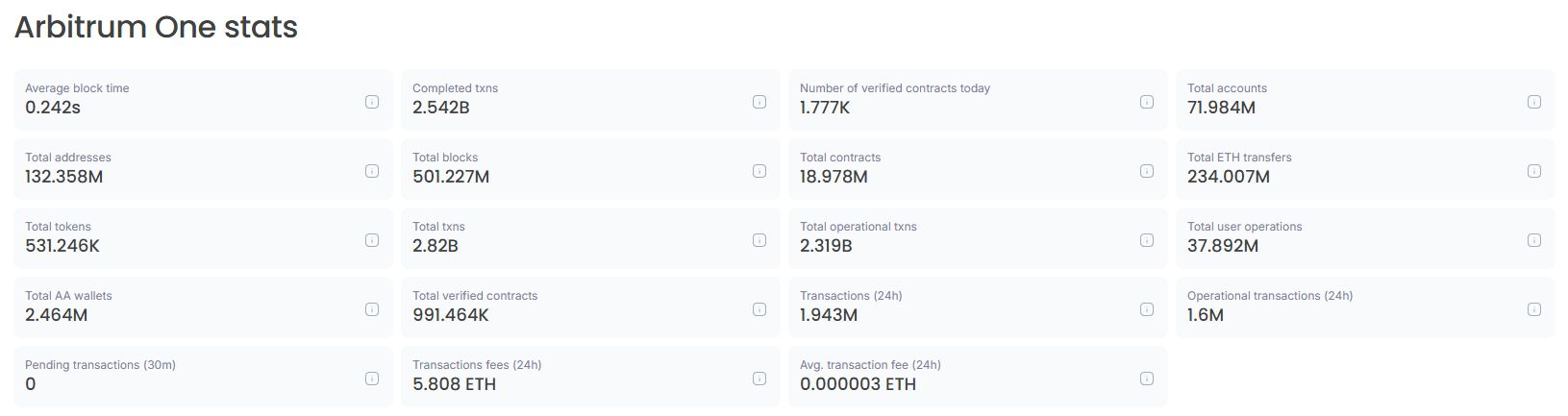This screenshot has width=1568, height=416.
Task: Select the 37.892M value
Action: click(x=1223, y=246)
